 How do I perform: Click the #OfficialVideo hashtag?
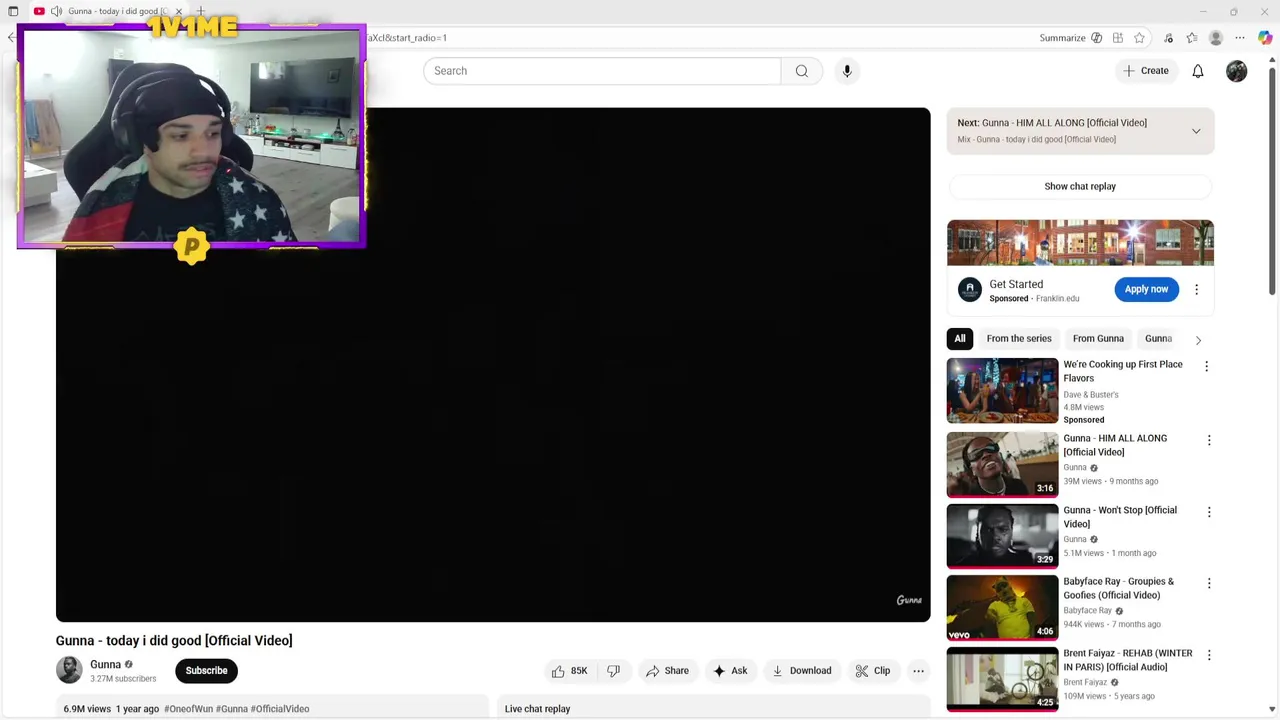[280, 709]
